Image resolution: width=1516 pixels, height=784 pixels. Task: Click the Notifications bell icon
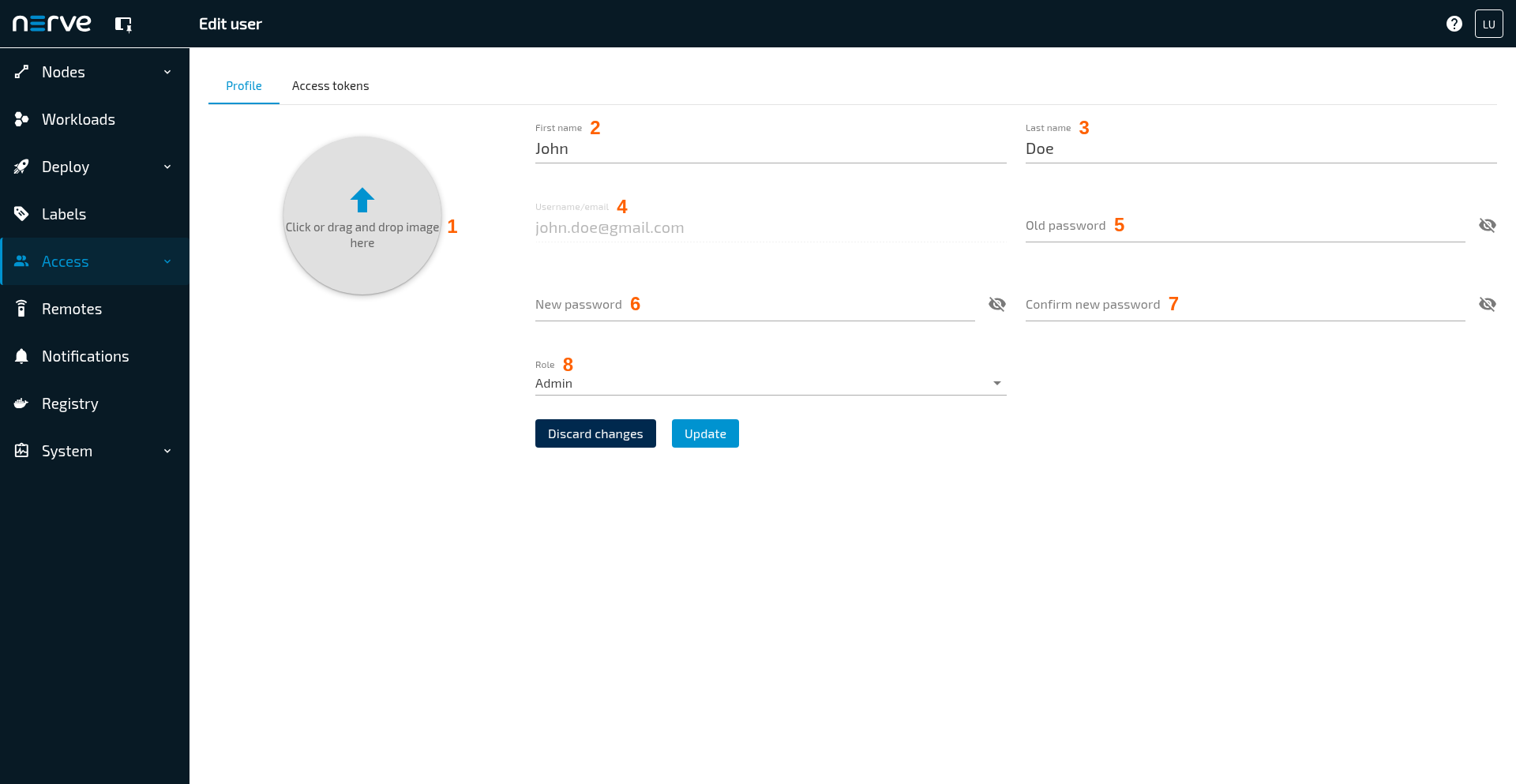[x=21, y=356]
